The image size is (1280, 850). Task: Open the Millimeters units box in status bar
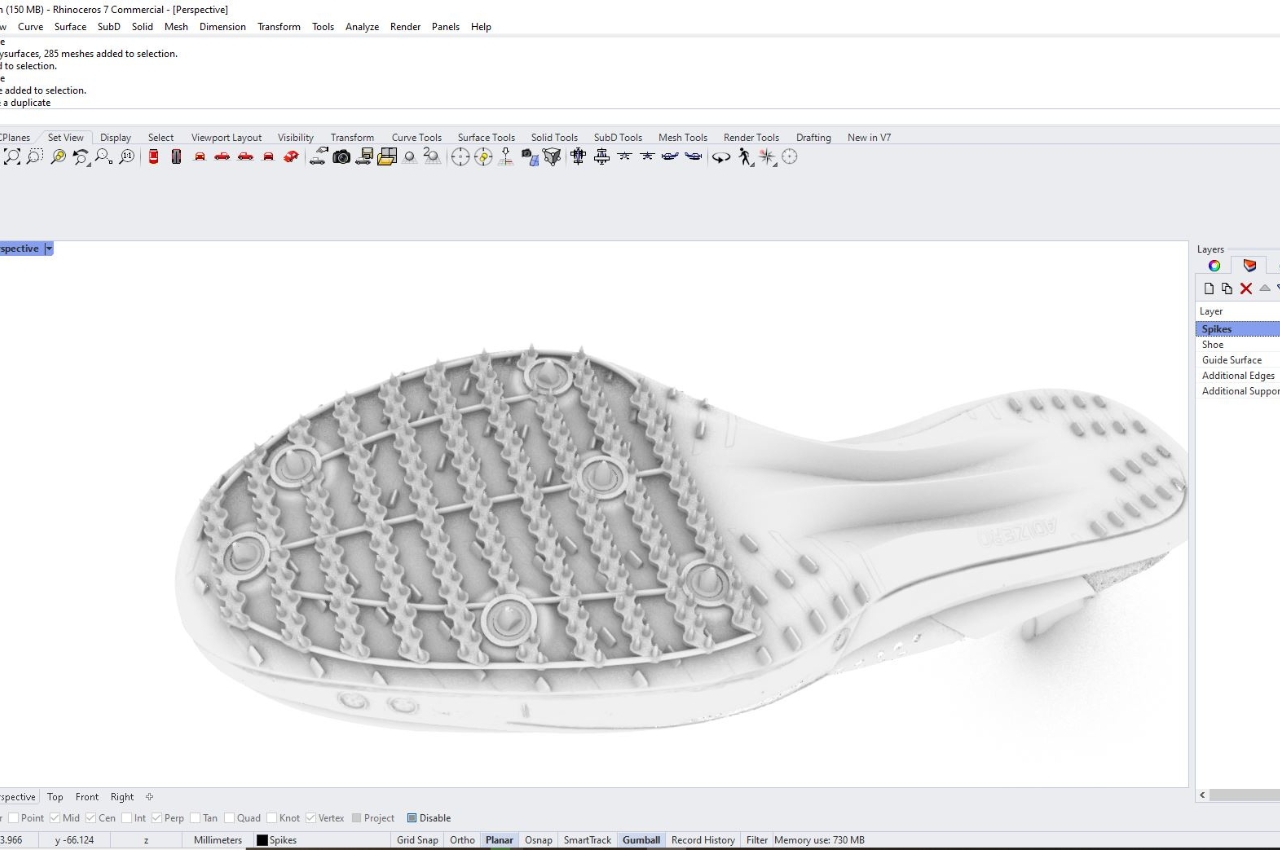click(x=217, y=840)
